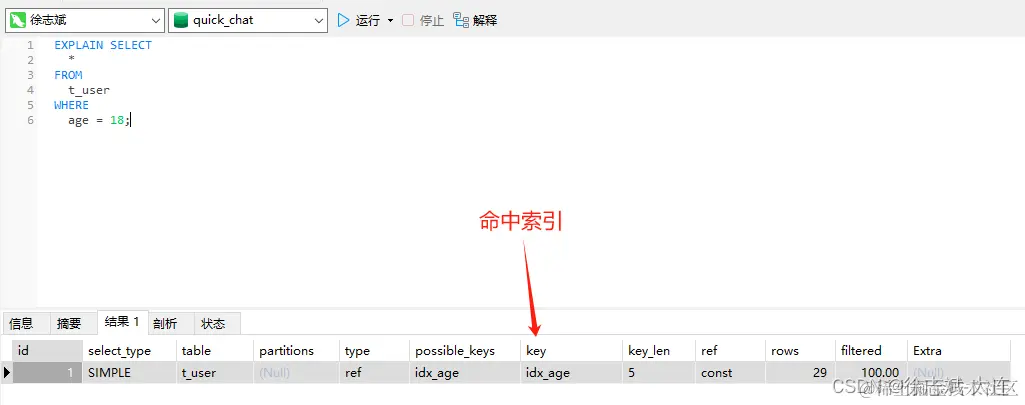Click the 解释 explain button
1025x405 pixels.
pos(475,20)
